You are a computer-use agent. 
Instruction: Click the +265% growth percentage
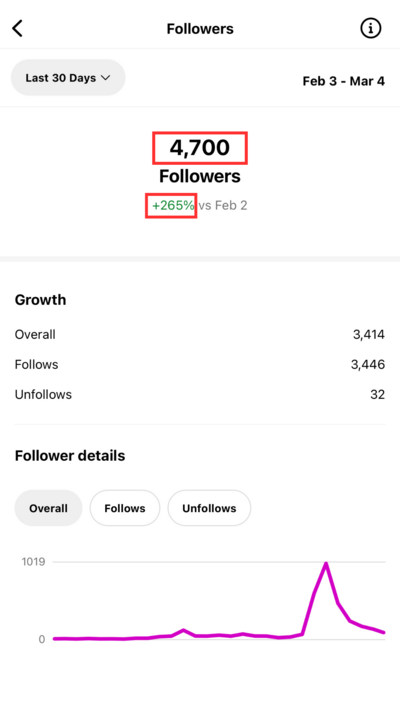coord(173,205)
